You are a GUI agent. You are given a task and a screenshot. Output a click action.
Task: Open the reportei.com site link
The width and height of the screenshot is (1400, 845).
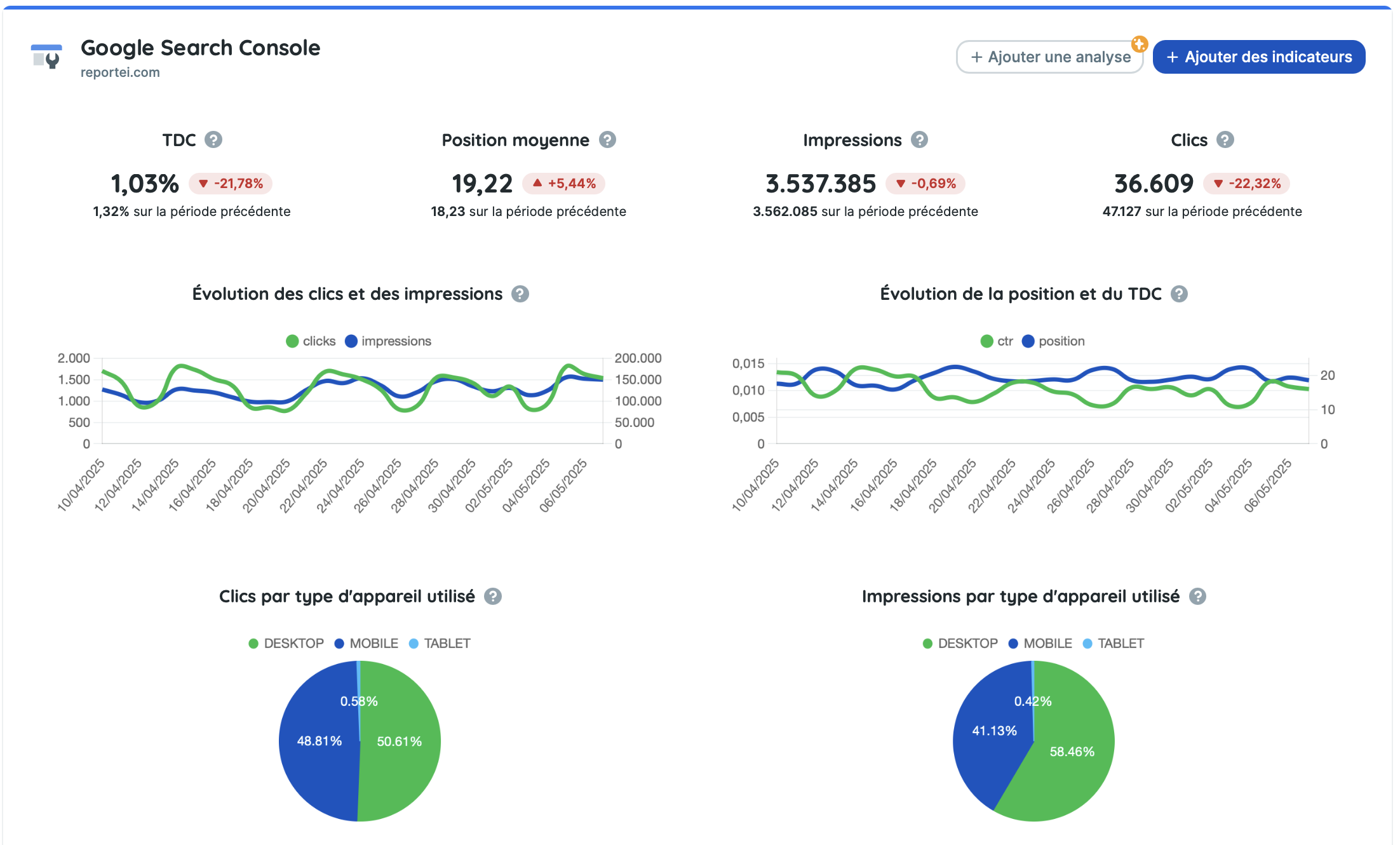click(x=119, y=72)
